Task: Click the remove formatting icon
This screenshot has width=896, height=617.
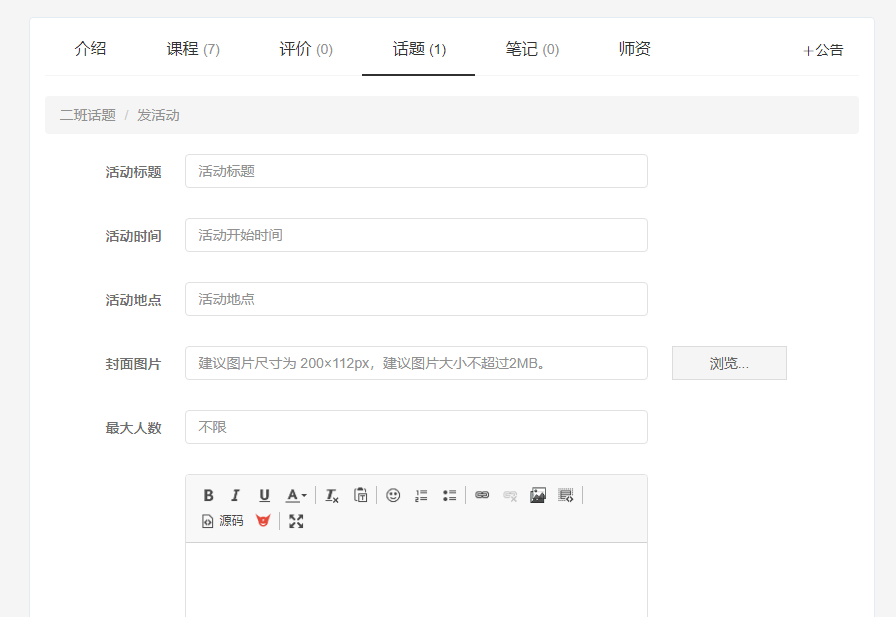Action: (x=332, y=495)
